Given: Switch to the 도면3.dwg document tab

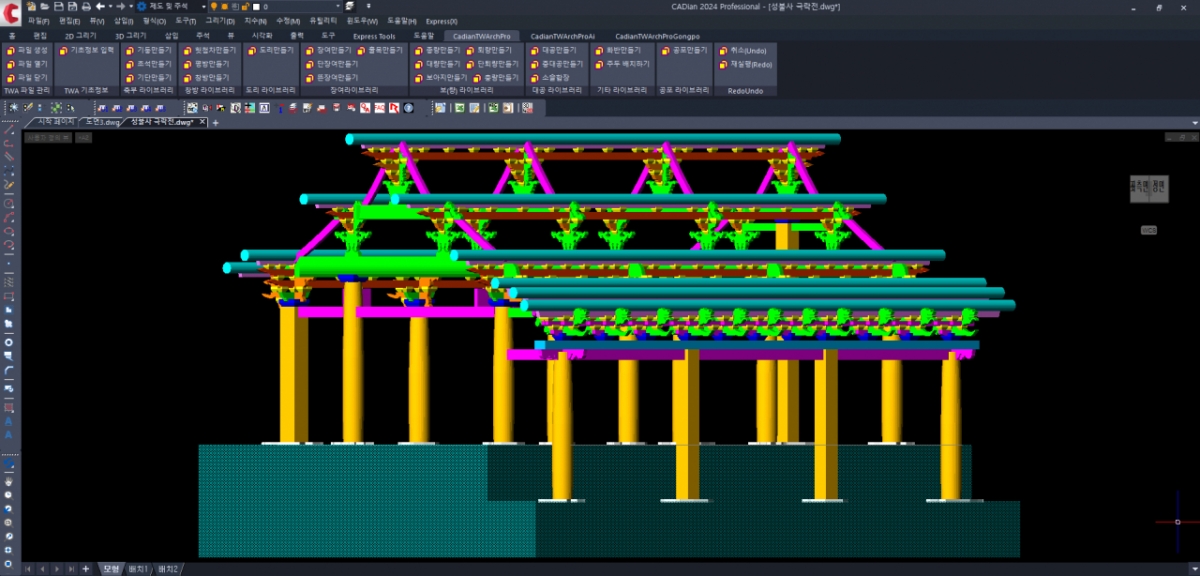Looking at the screenshot, I should point(103,122).
